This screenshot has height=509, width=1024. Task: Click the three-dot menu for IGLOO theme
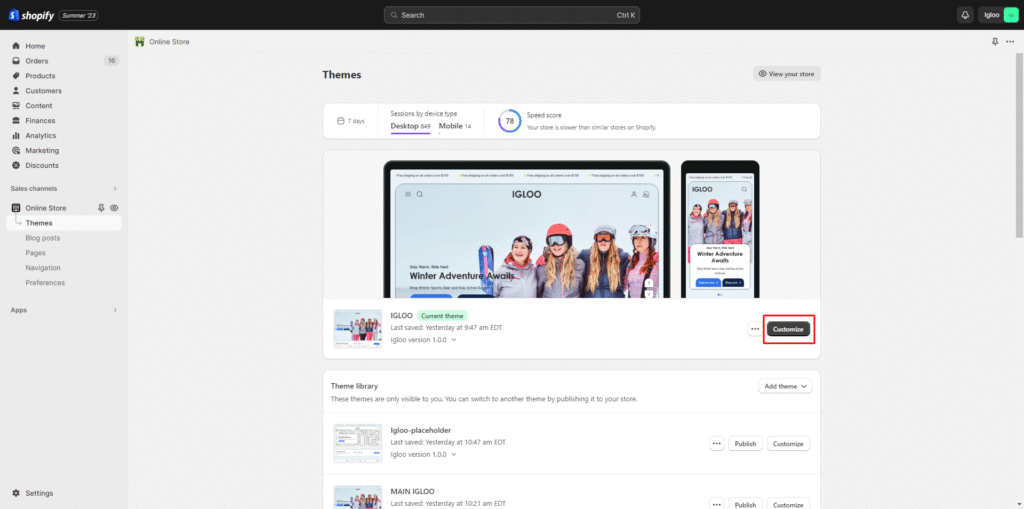754,329
